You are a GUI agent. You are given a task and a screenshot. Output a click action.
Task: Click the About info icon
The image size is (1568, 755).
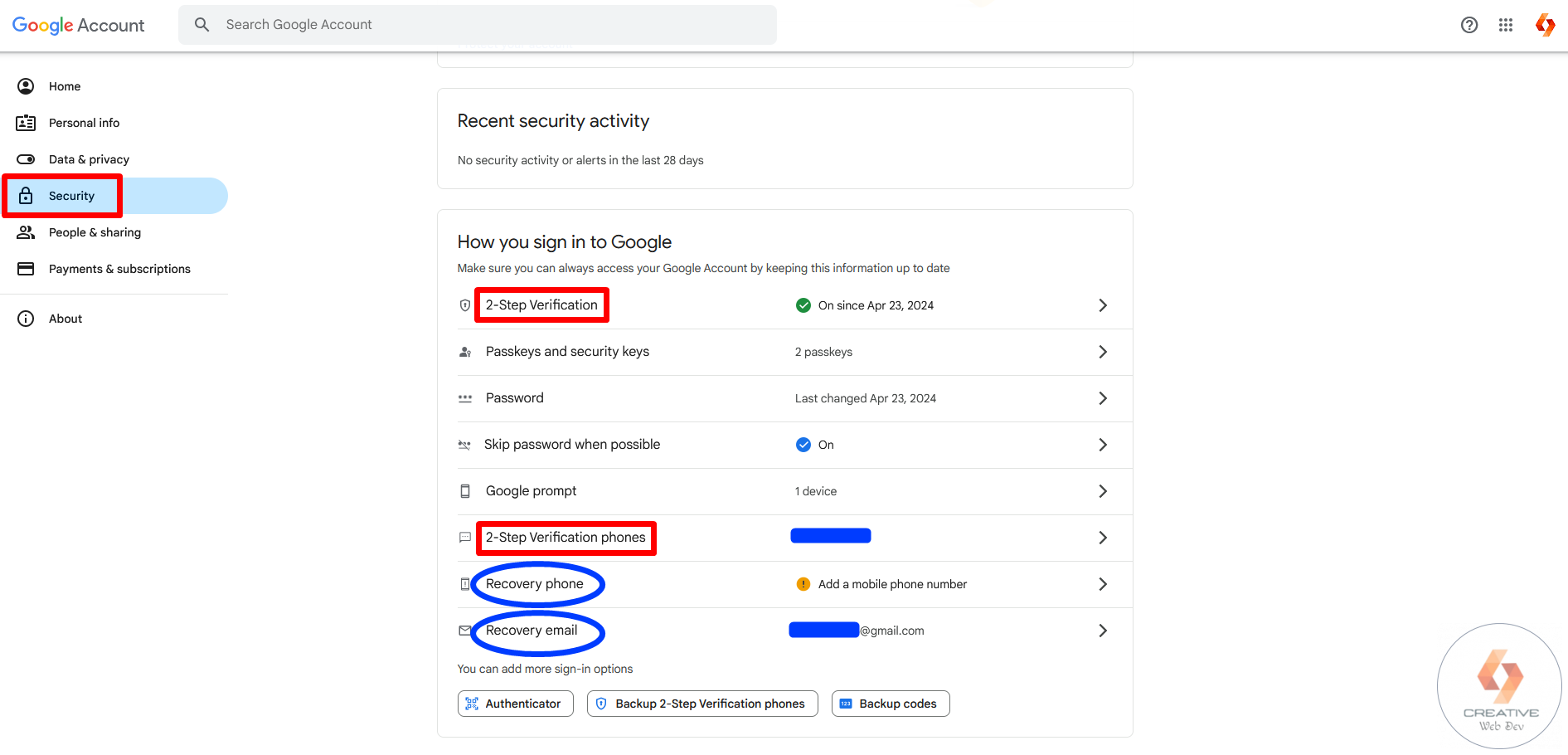pyautogui.click(x=26, y=319)
